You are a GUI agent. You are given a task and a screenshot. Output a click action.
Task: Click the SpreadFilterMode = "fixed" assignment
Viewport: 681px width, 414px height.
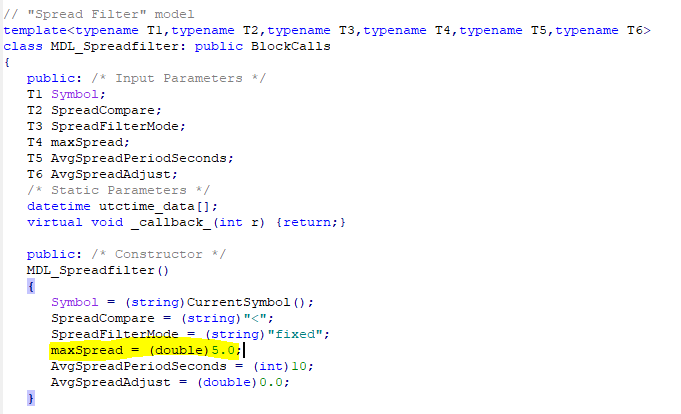(190, 335)
